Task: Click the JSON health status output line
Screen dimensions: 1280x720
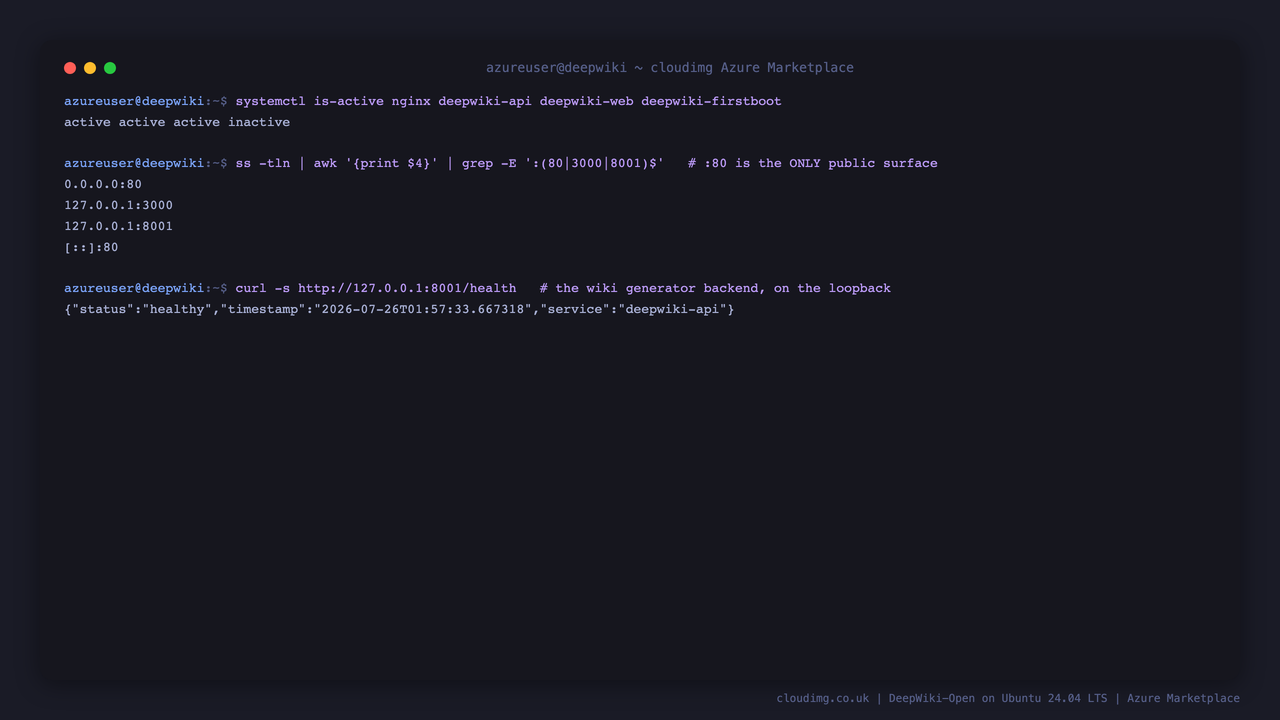Action: coord(399,309)
